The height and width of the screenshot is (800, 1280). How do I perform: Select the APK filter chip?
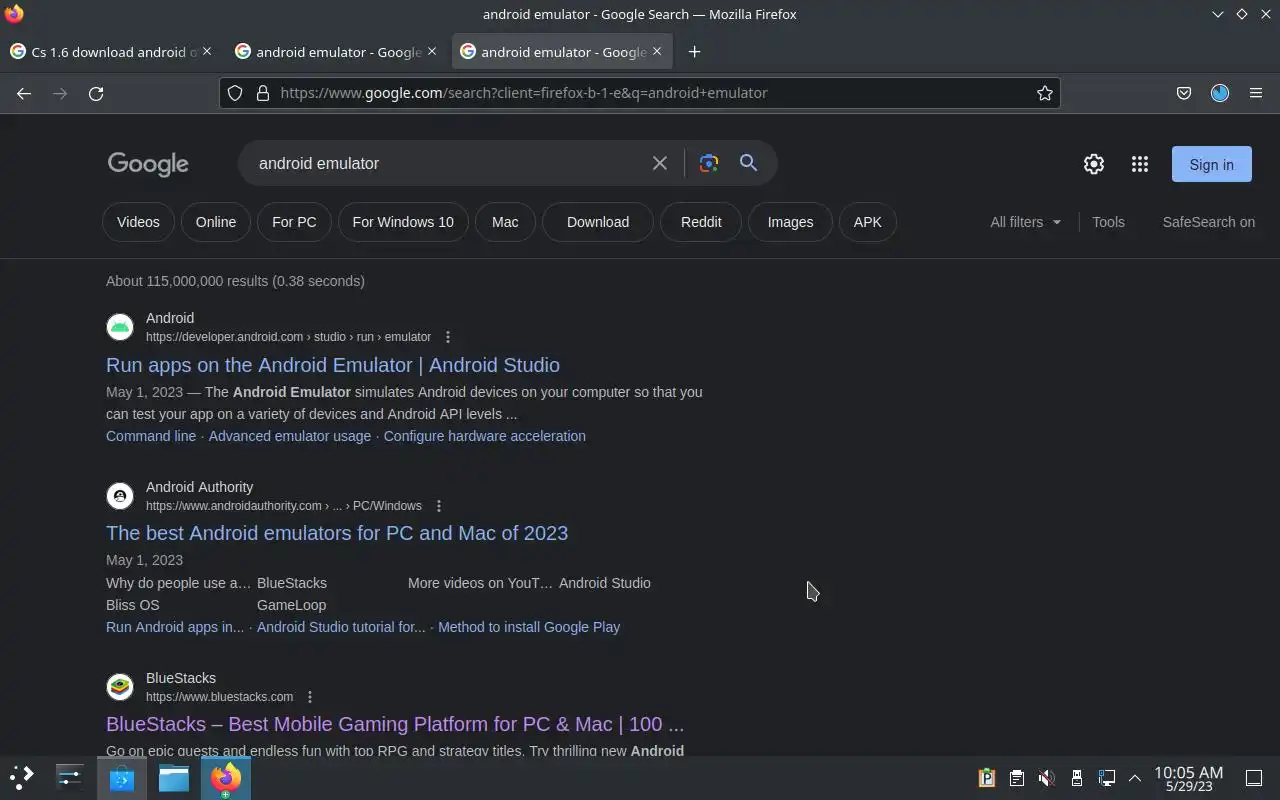868,222
